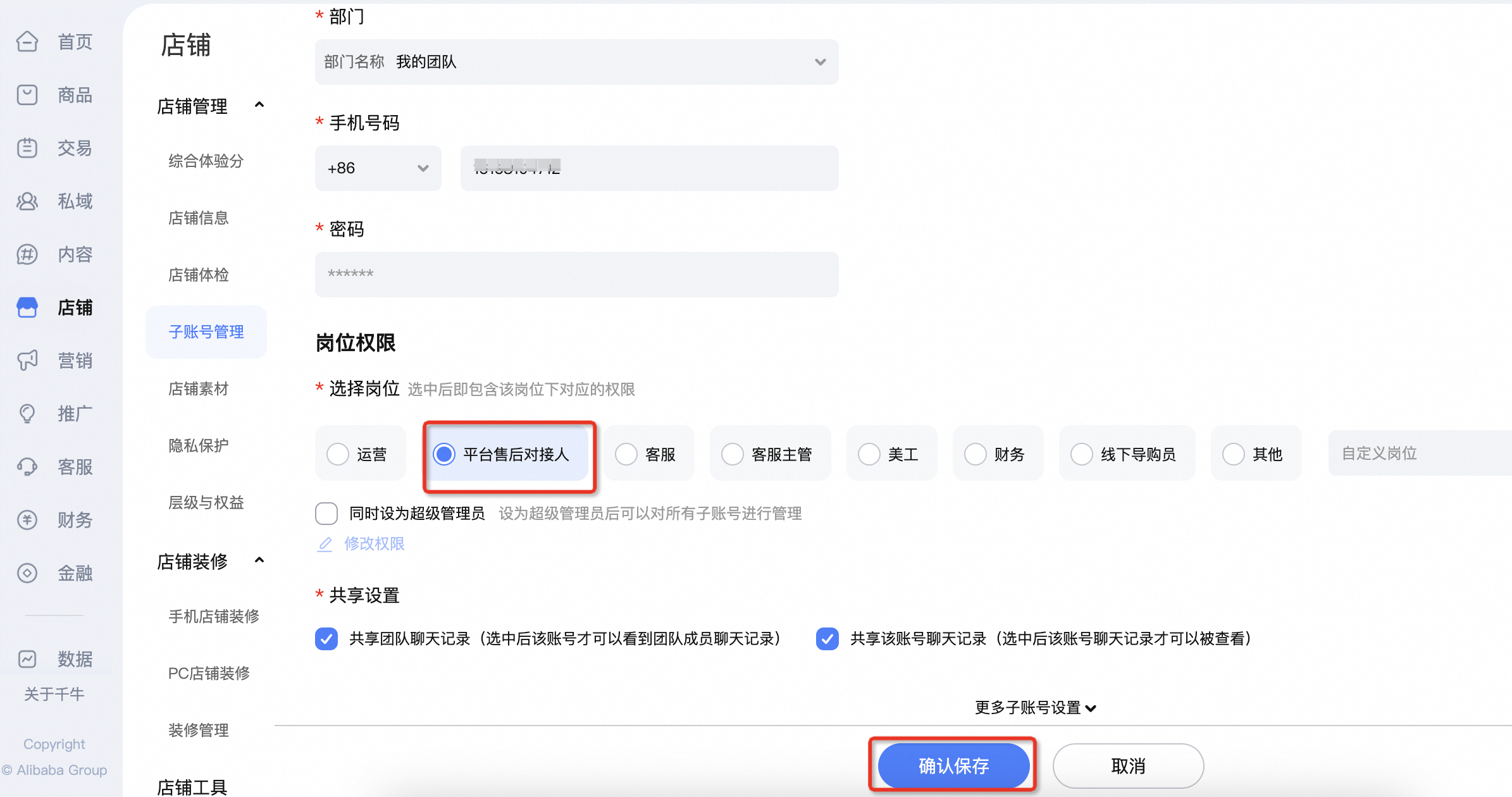The height and width of the screenshot is (797, 1512).
Task: Go to 隐私保护 menu item
Action: tap(199, 446)
